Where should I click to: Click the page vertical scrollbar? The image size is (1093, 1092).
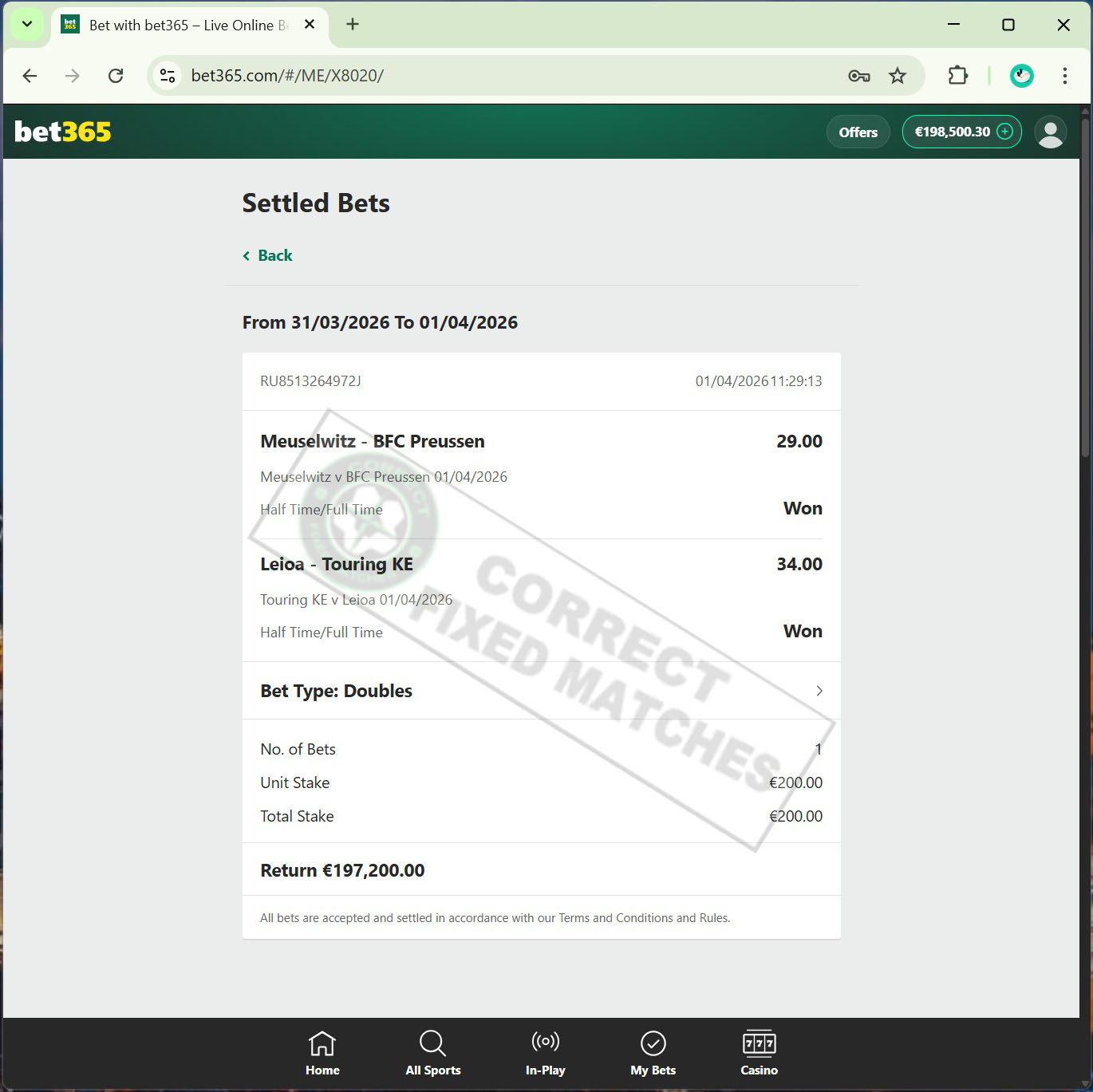point(1085,287)
